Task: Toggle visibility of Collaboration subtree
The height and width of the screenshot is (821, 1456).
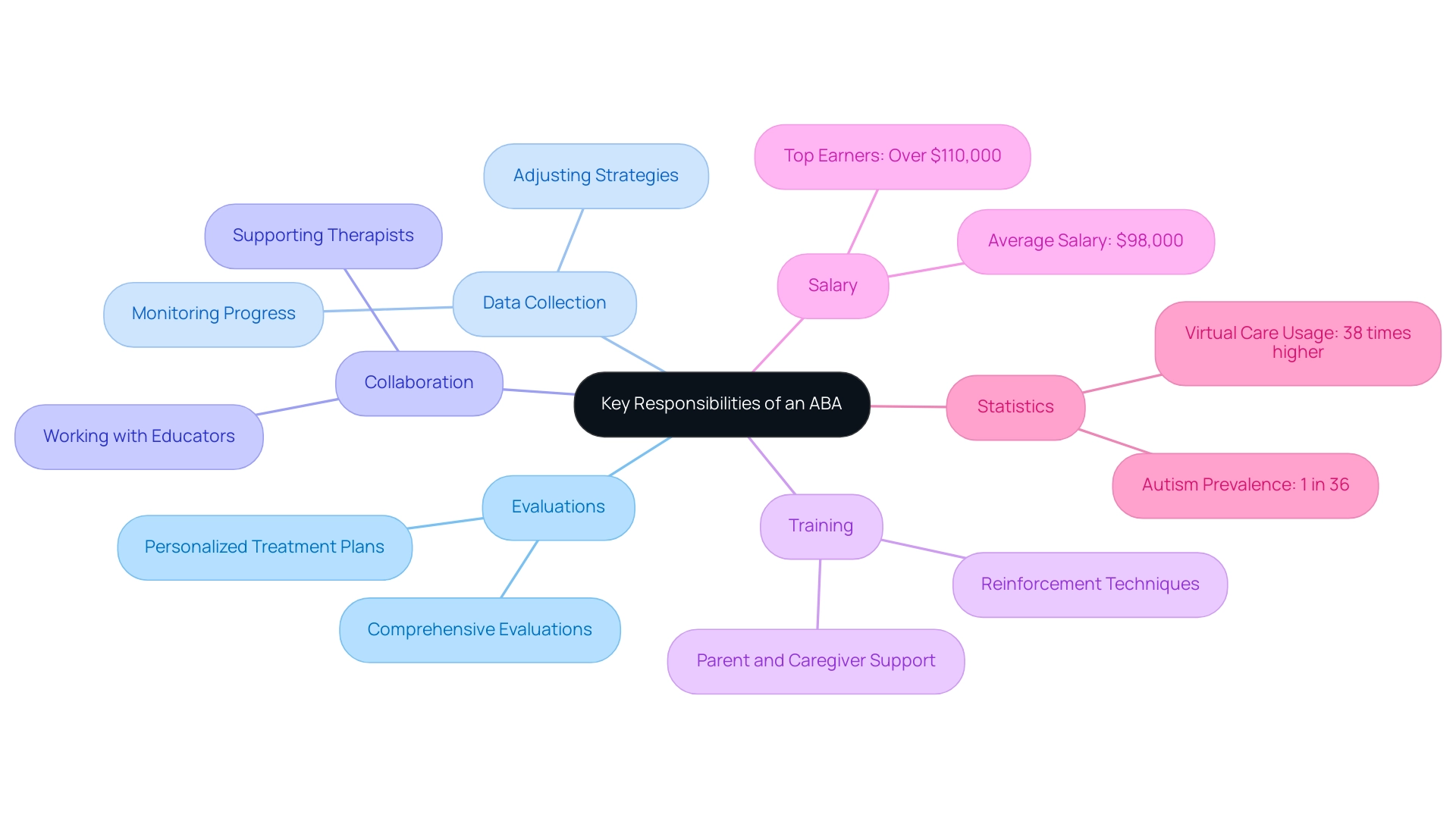Action: tap(416, 382)
